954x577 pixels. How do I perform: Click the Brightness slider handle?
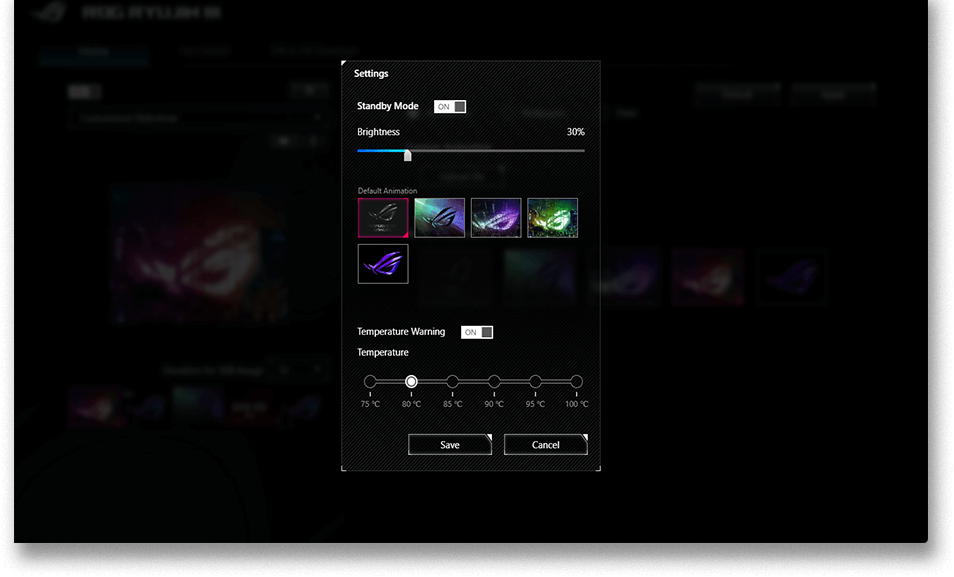408,155
